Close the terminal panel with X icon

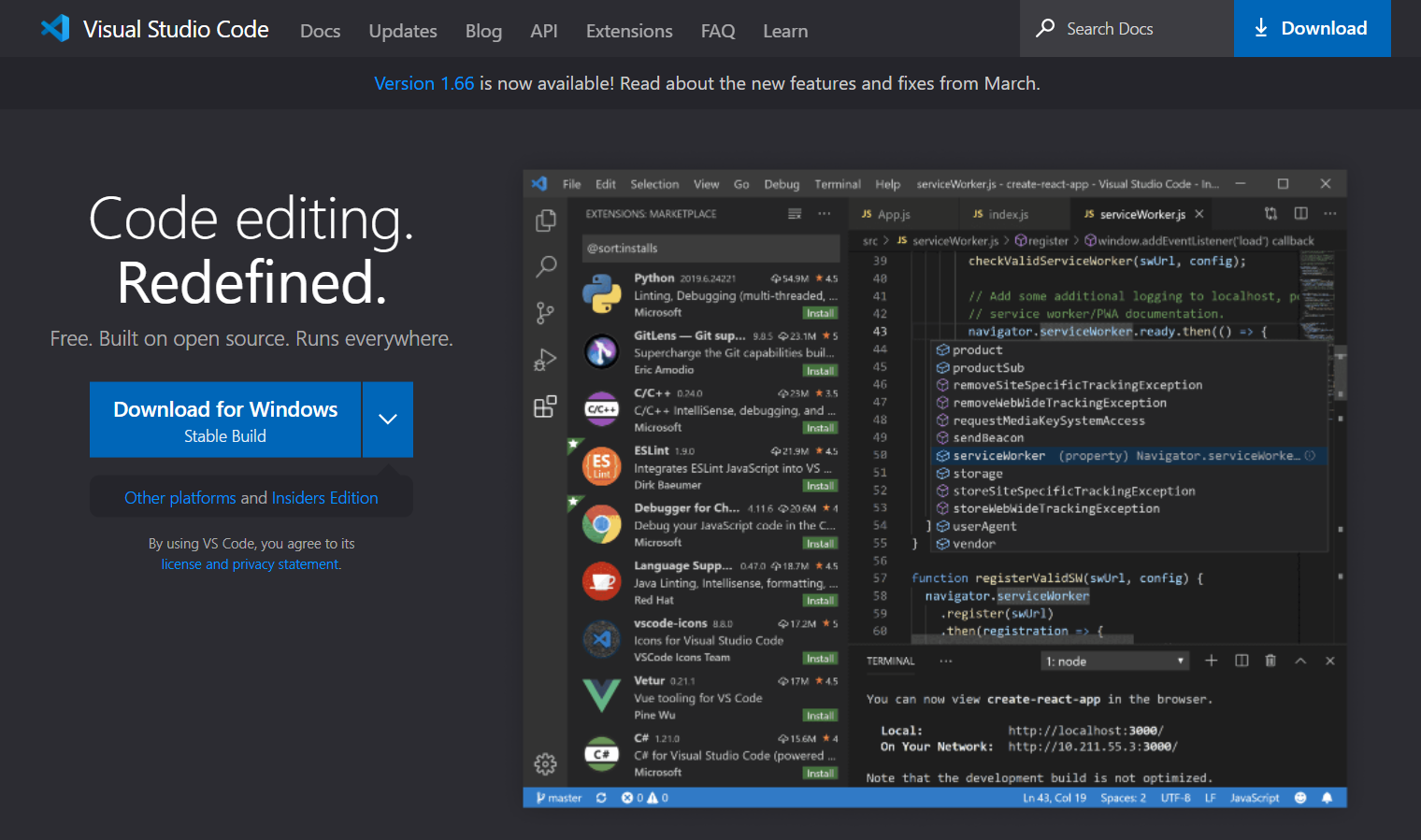coord(1330,661)
